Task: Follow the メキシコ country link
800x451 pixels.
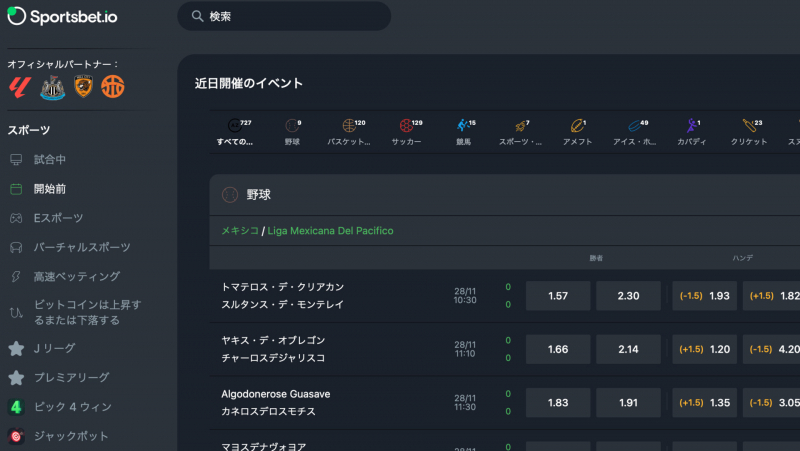Action: pos(240,231)
